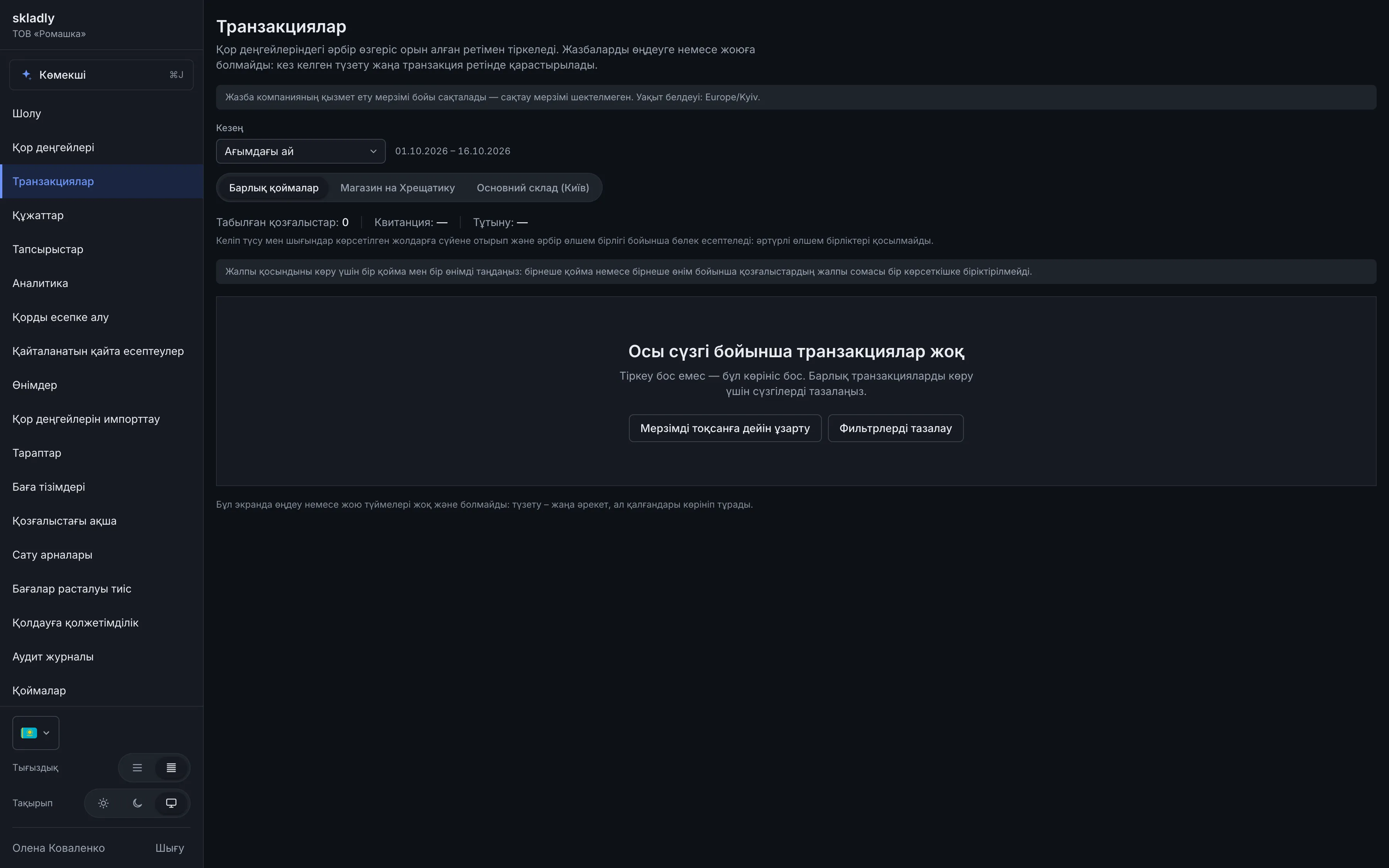Select system theme monitor icon
This screenshot has width=1389, height=868.
point(171,803)
